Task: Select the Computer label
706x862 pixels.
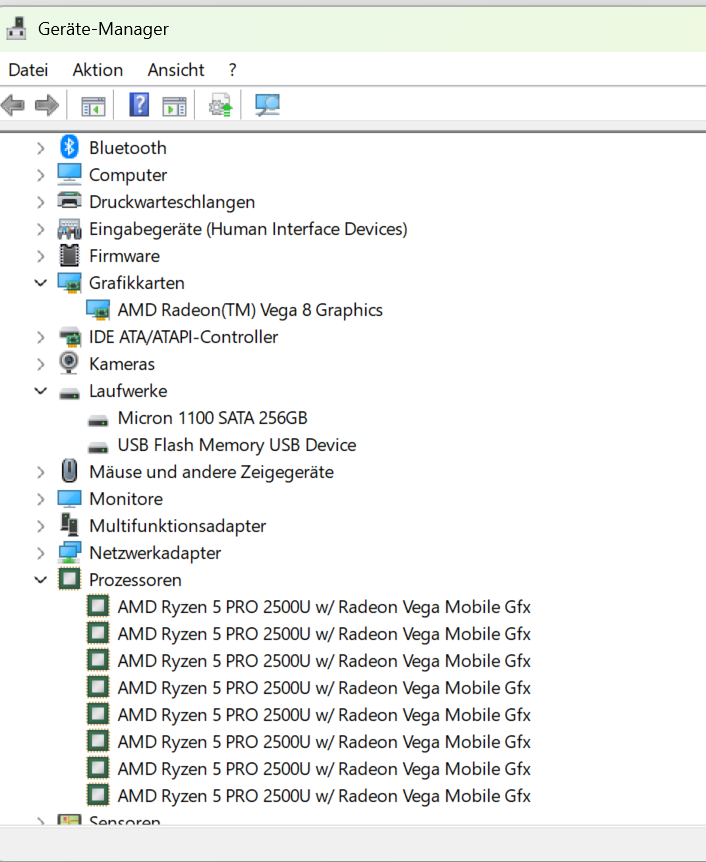Action: (x=128, y=175)
